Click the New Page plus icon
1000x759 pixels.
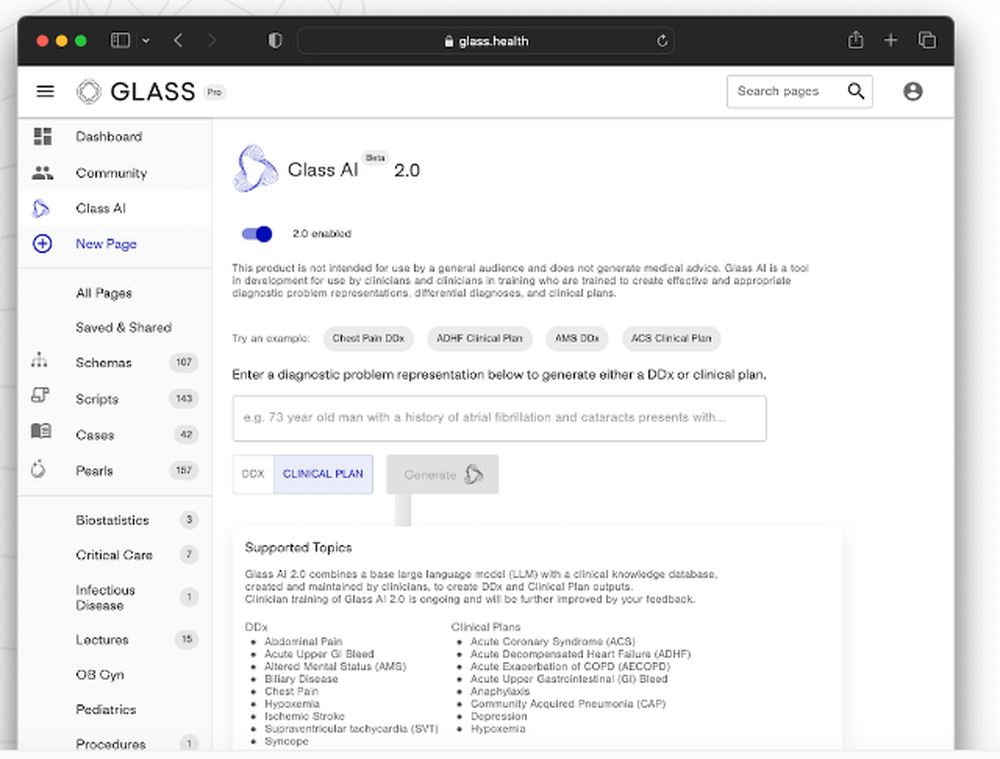coord(42,244)
